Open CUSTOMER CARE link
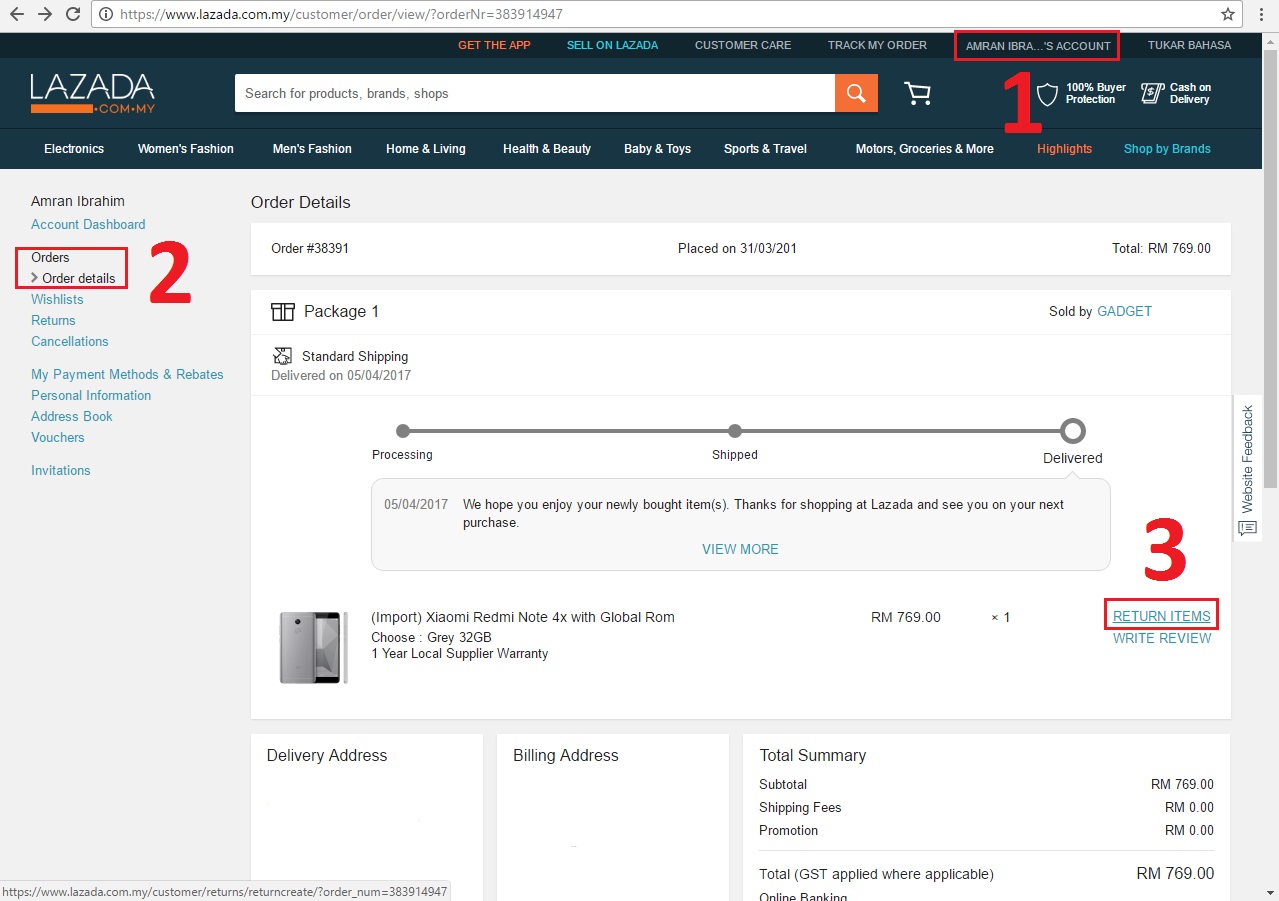The height and width of the screenshot is (901, 1279). pos(743,45)
